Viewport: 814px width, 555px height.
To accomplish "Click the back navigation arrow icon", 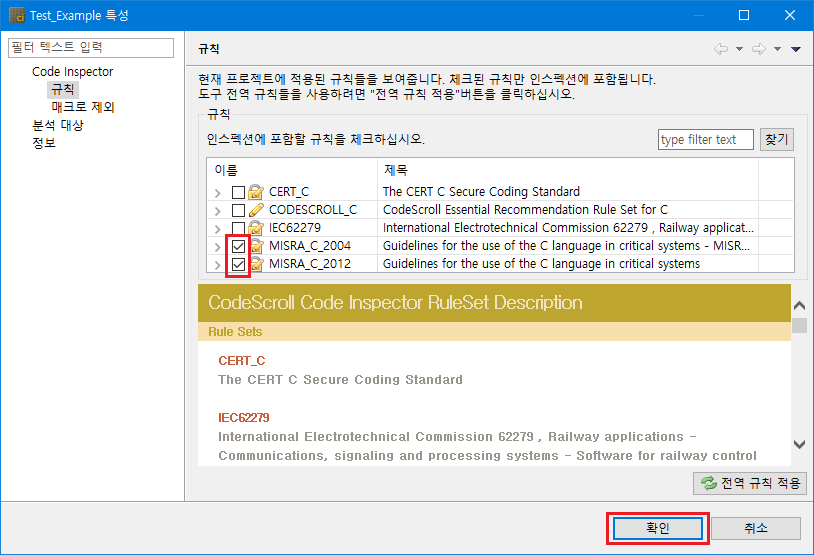I will [x=721, y=49].
